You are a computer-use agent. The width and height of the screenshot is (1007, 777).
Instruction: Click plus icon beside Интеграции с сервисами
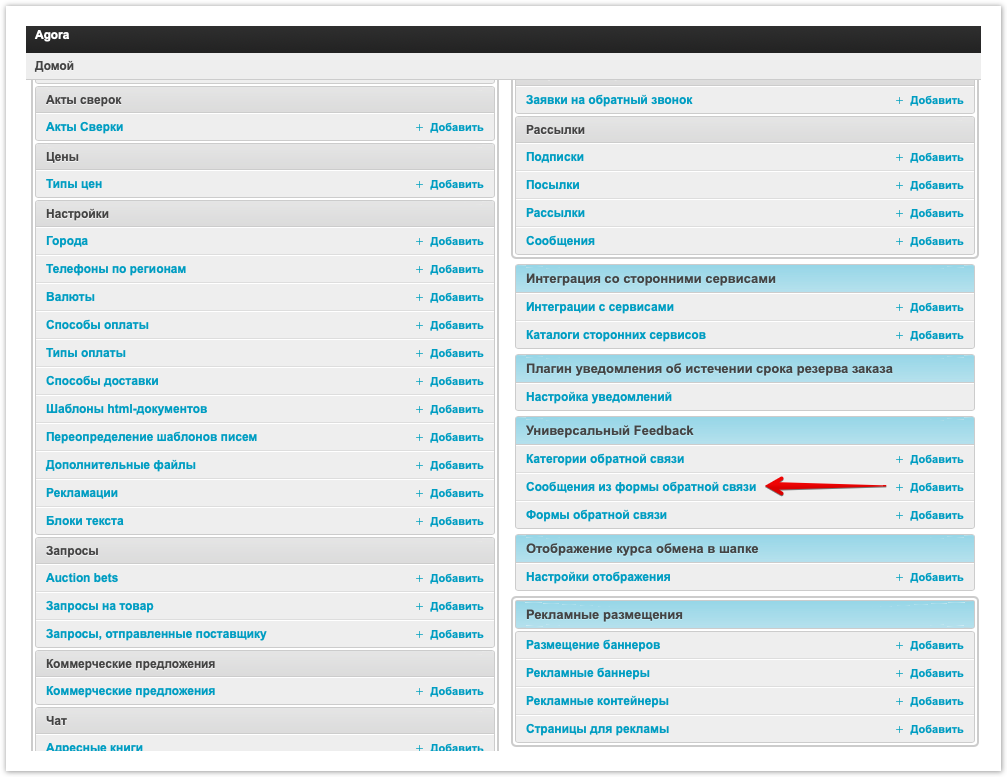pyautogui.click(x=899, y=308)
